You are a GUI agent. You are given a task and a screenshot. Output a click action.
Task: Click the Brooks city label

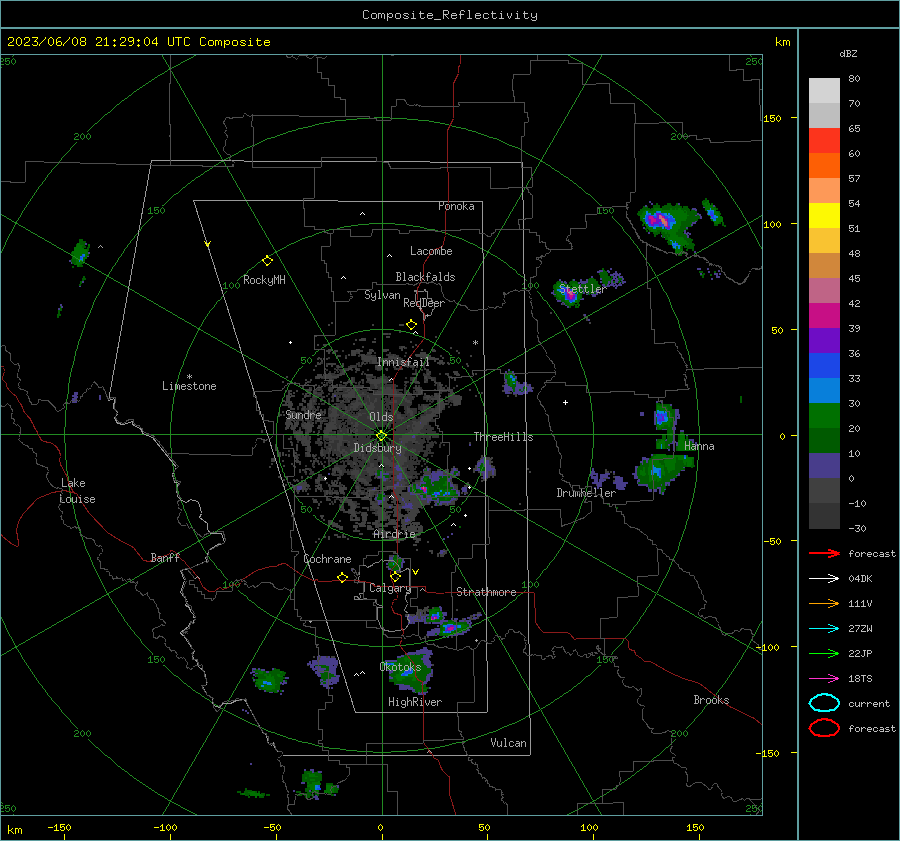pos(711,700)
